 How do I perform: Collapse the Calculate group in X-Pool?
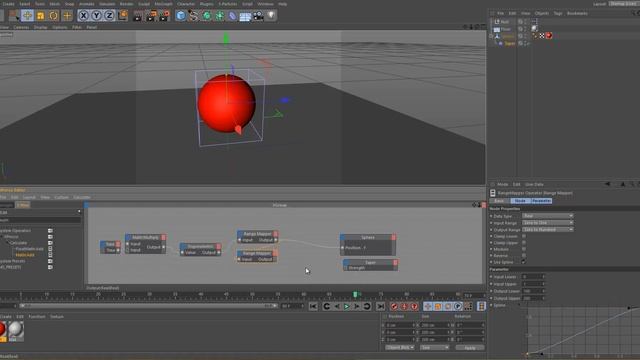7,242
